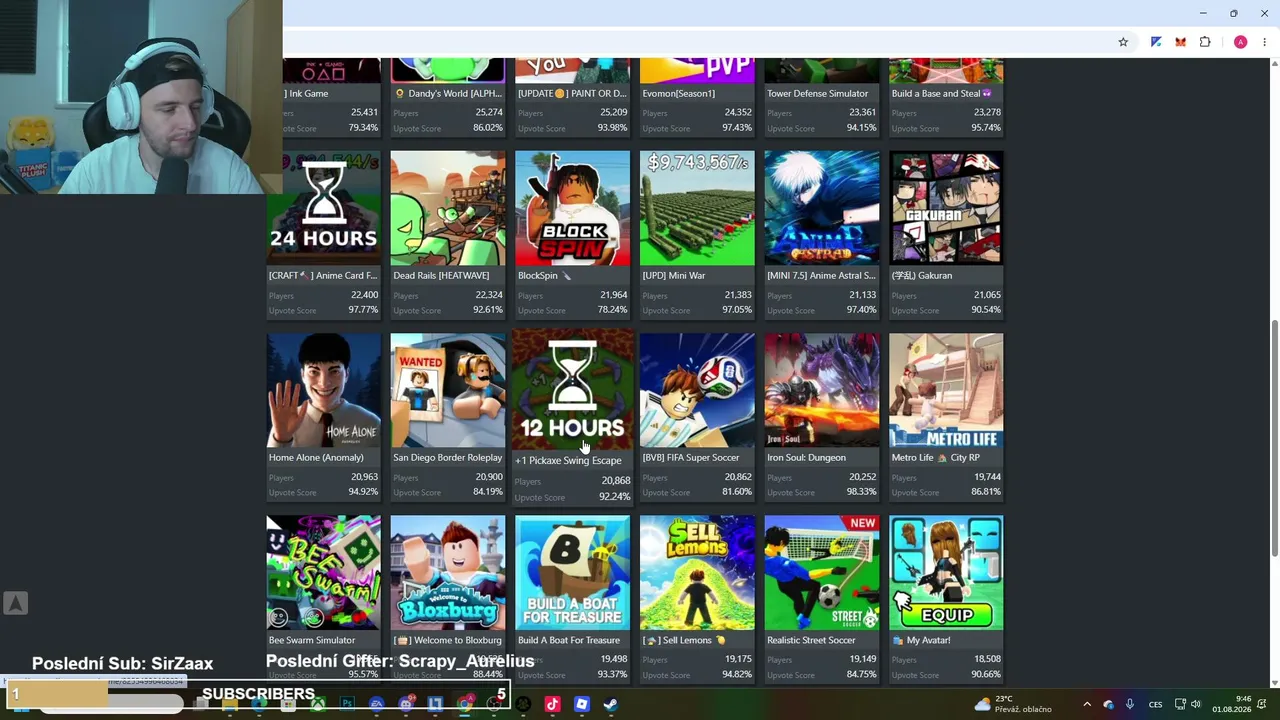This screenshot has width=1280, height=720.
Task: Click the [UPD] Mini War title
Action: point(674,275)
